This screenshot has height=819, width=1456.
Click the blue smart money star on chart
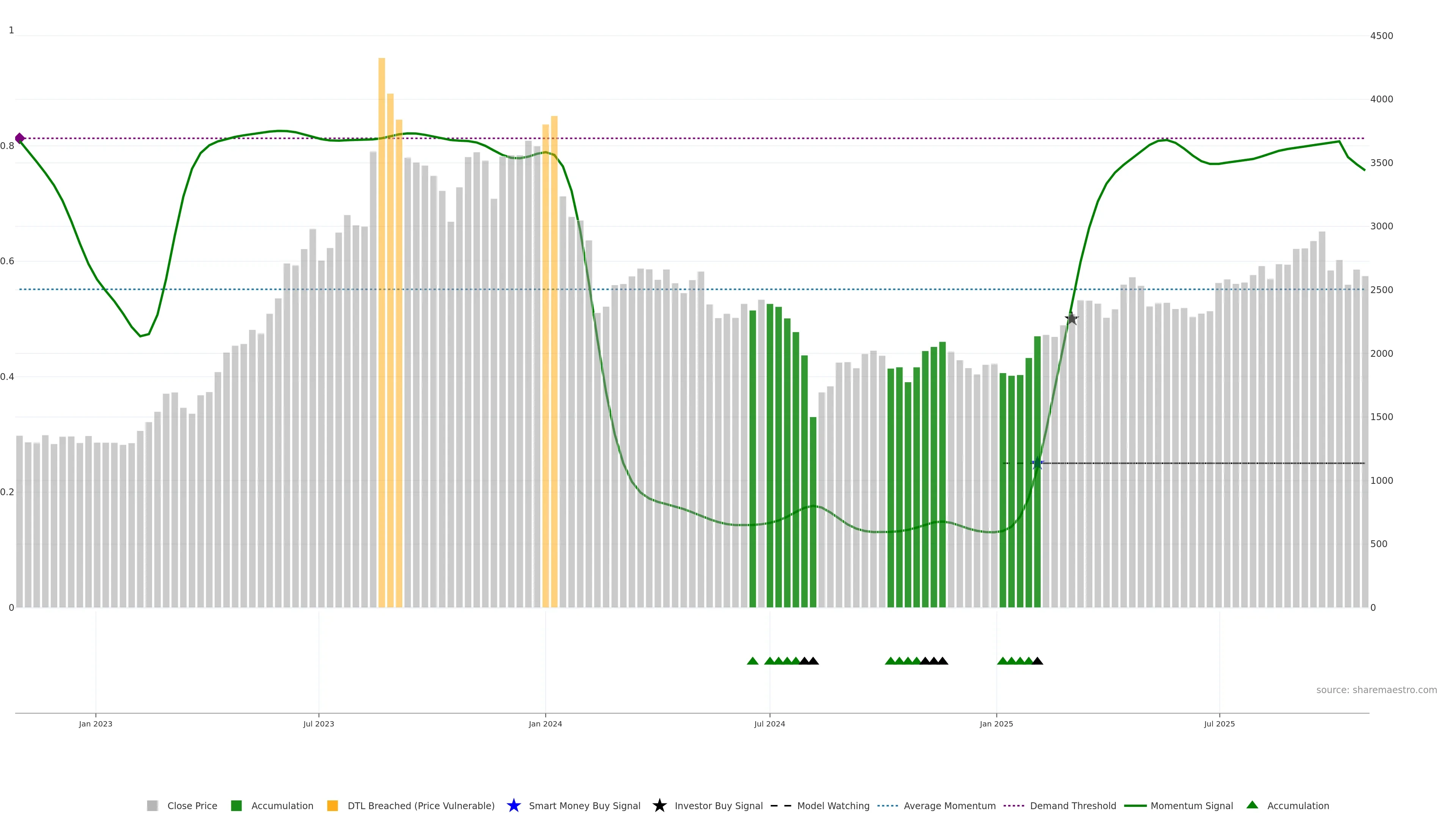coord(1037,463)
